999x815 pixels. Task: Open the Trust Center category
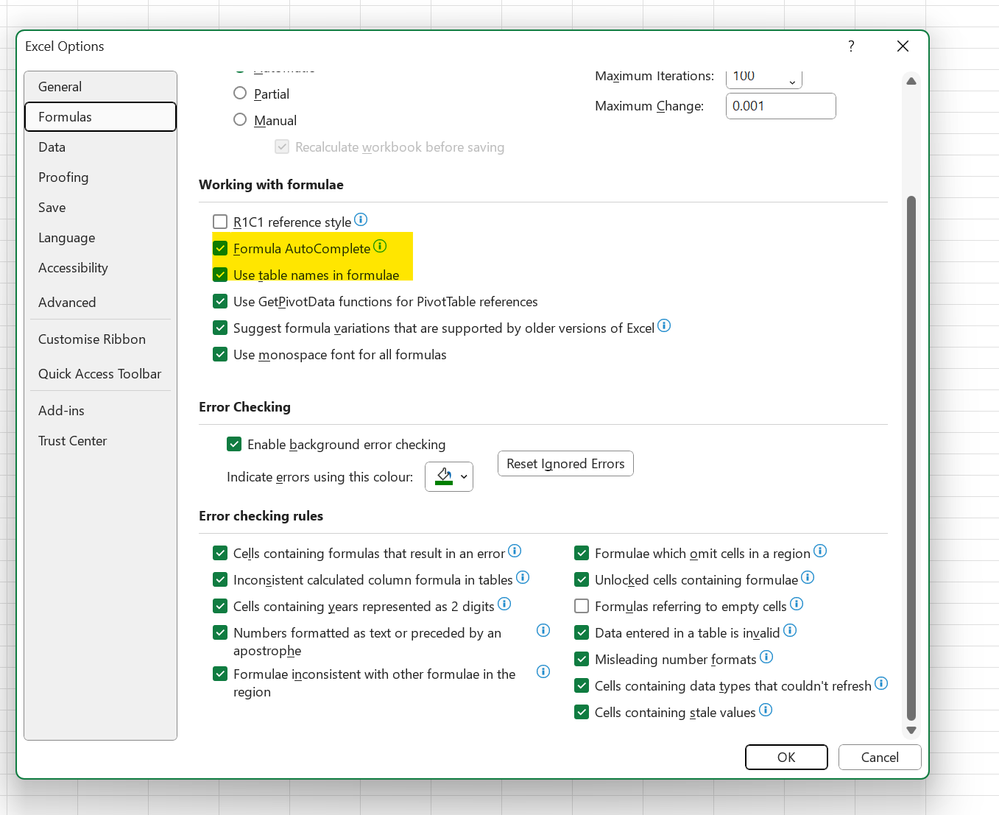(x=101, y=441)
